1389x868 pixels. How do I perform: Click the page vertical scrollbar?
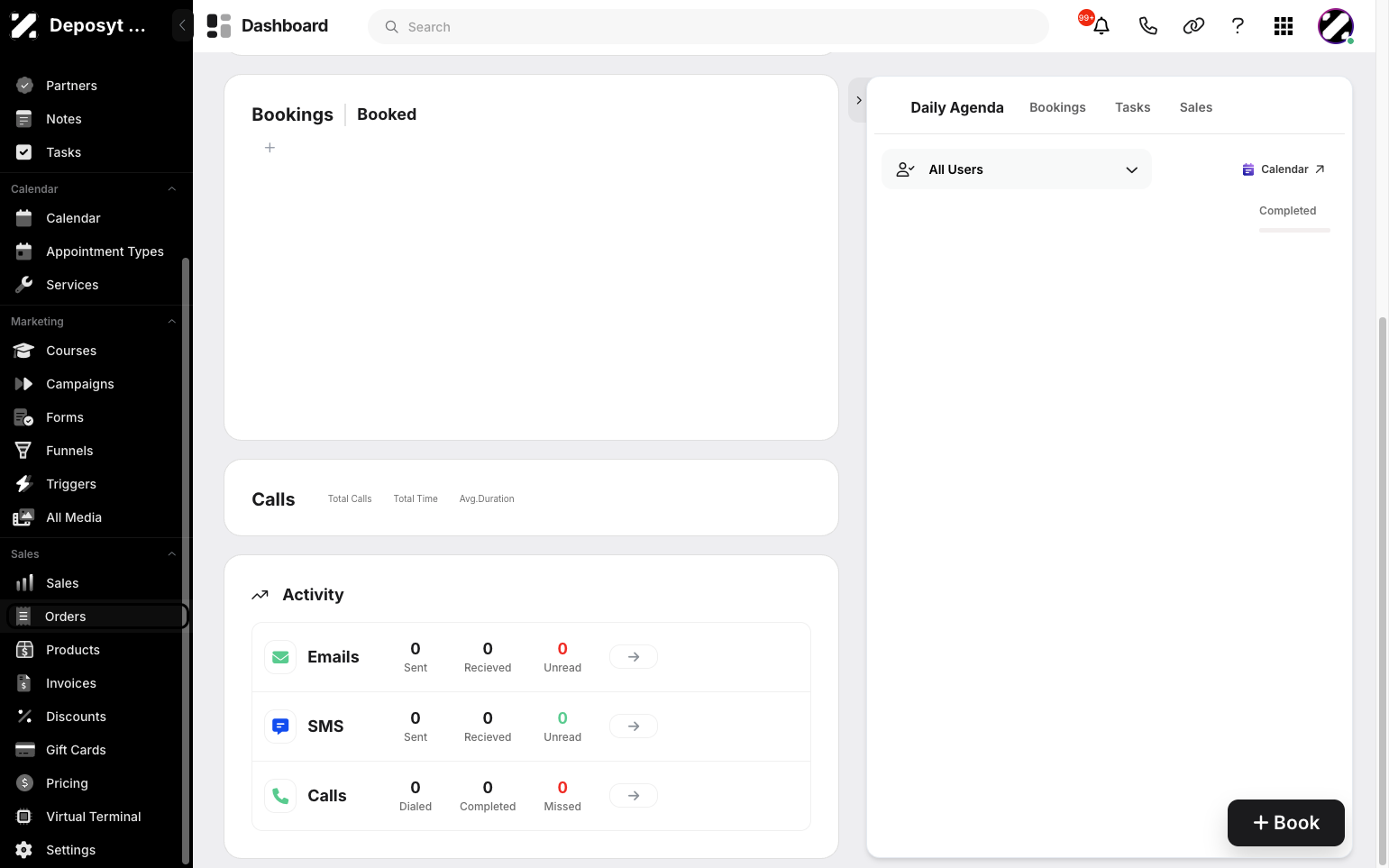coord(1382,590)
